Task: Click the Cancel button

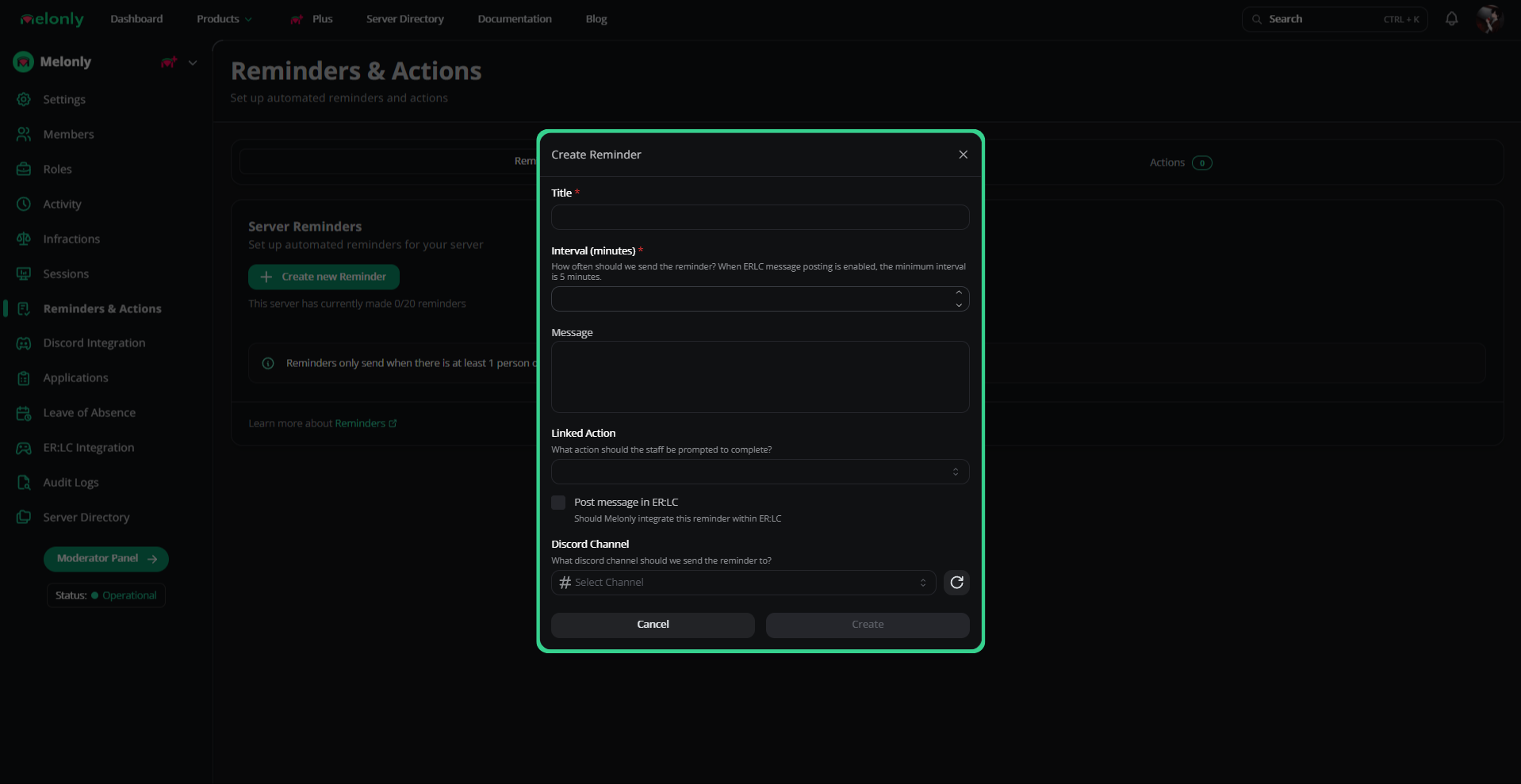Action: coord(653,625)
